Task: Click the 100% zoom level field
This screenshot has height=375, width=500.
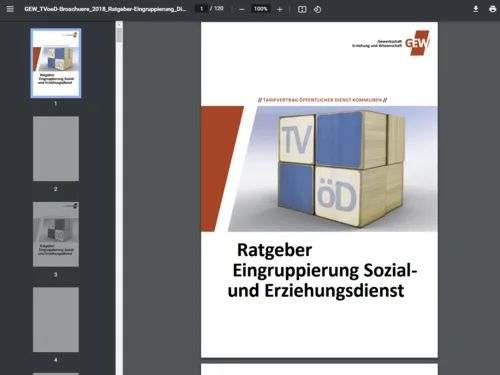Action: point(261,9)
